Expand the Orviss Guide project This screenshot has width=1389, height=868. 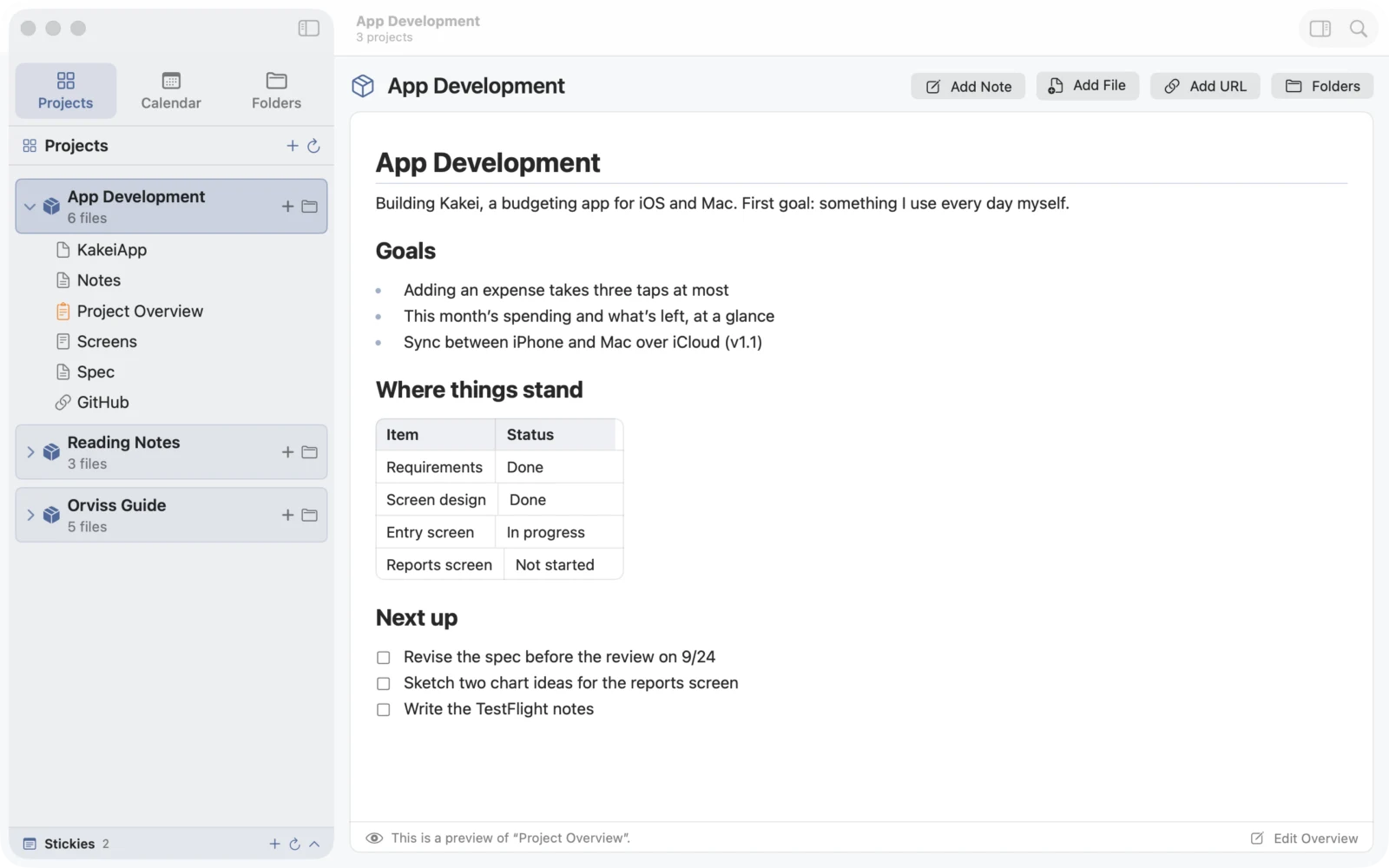(30, 515)
